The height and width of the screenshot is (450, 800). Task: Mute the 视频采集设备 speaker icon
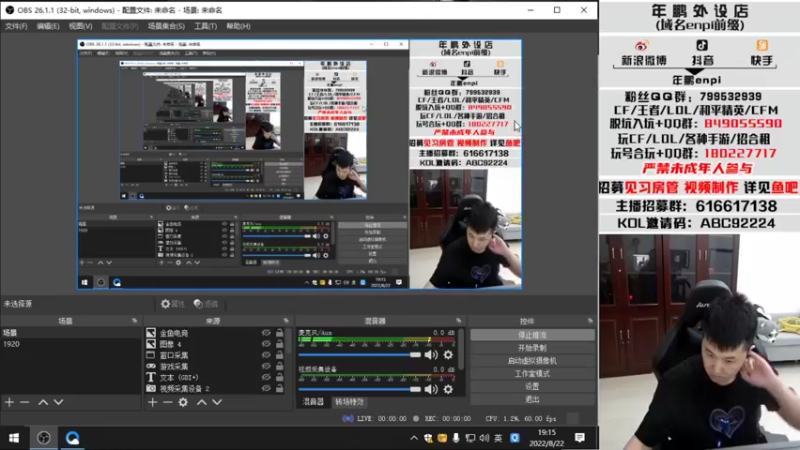pyautogui.click(x=431, y=389)
